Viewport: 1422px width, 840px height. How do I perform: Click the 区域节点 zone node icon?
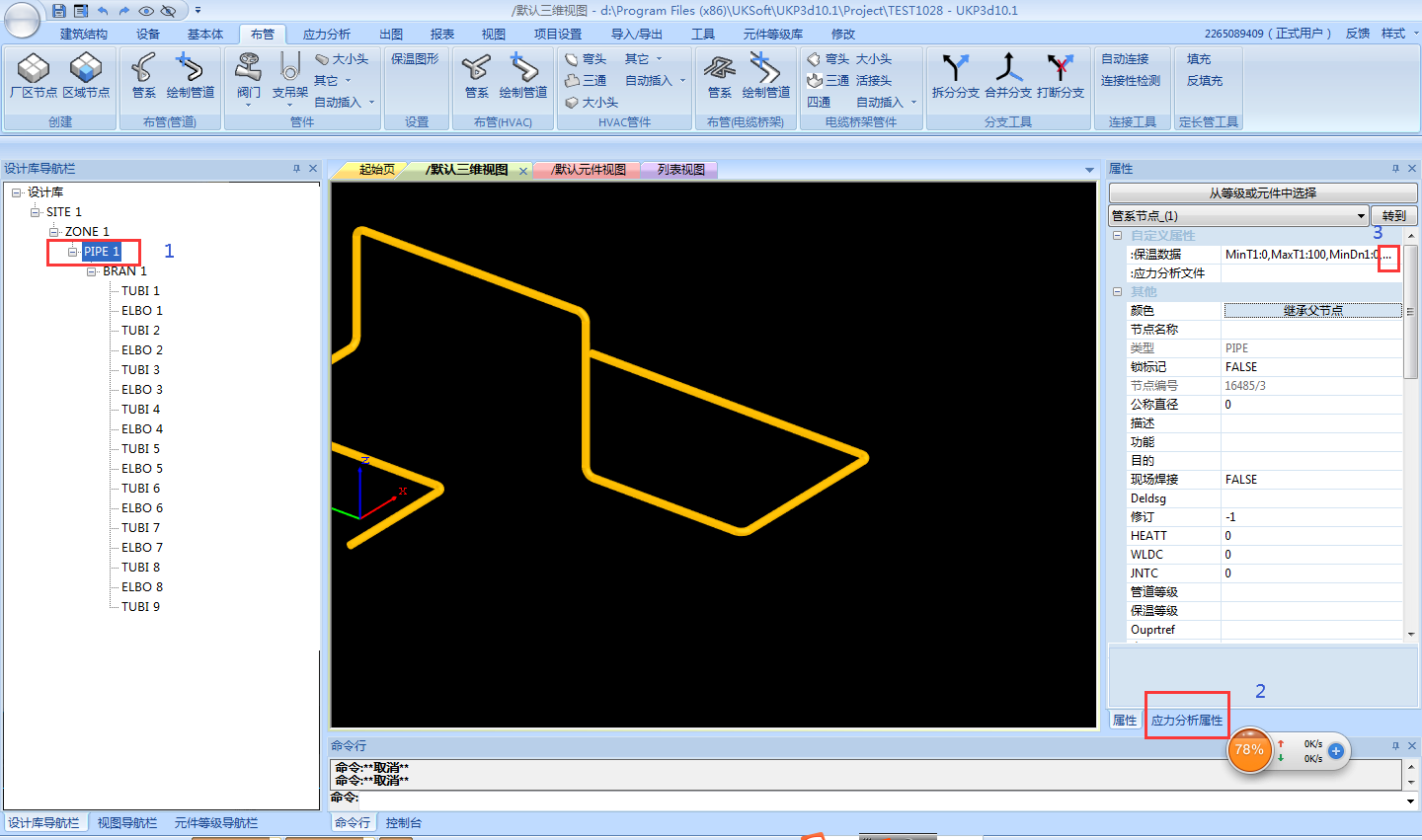click(86, 69)
